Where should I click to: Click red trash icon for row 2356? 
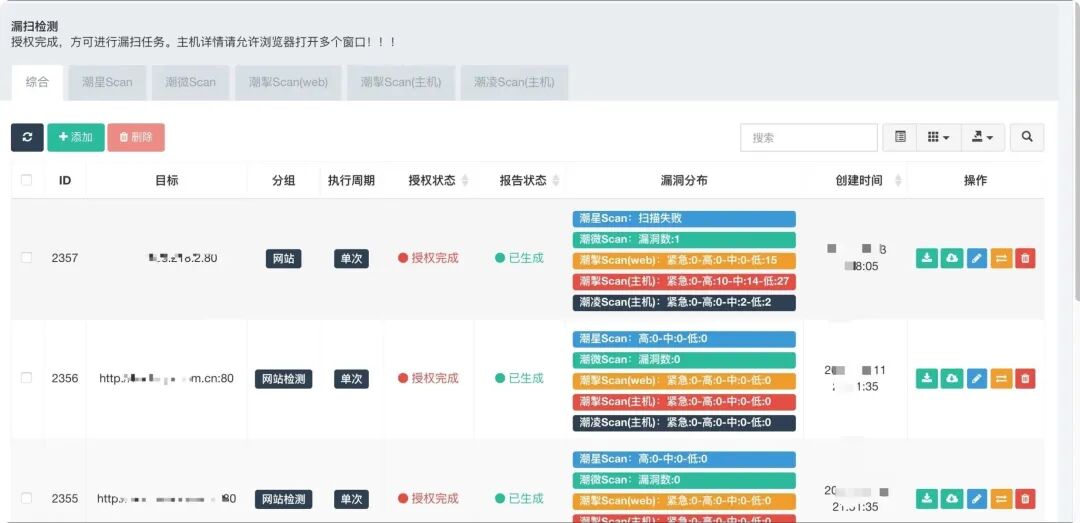(x=1025, y=378)
